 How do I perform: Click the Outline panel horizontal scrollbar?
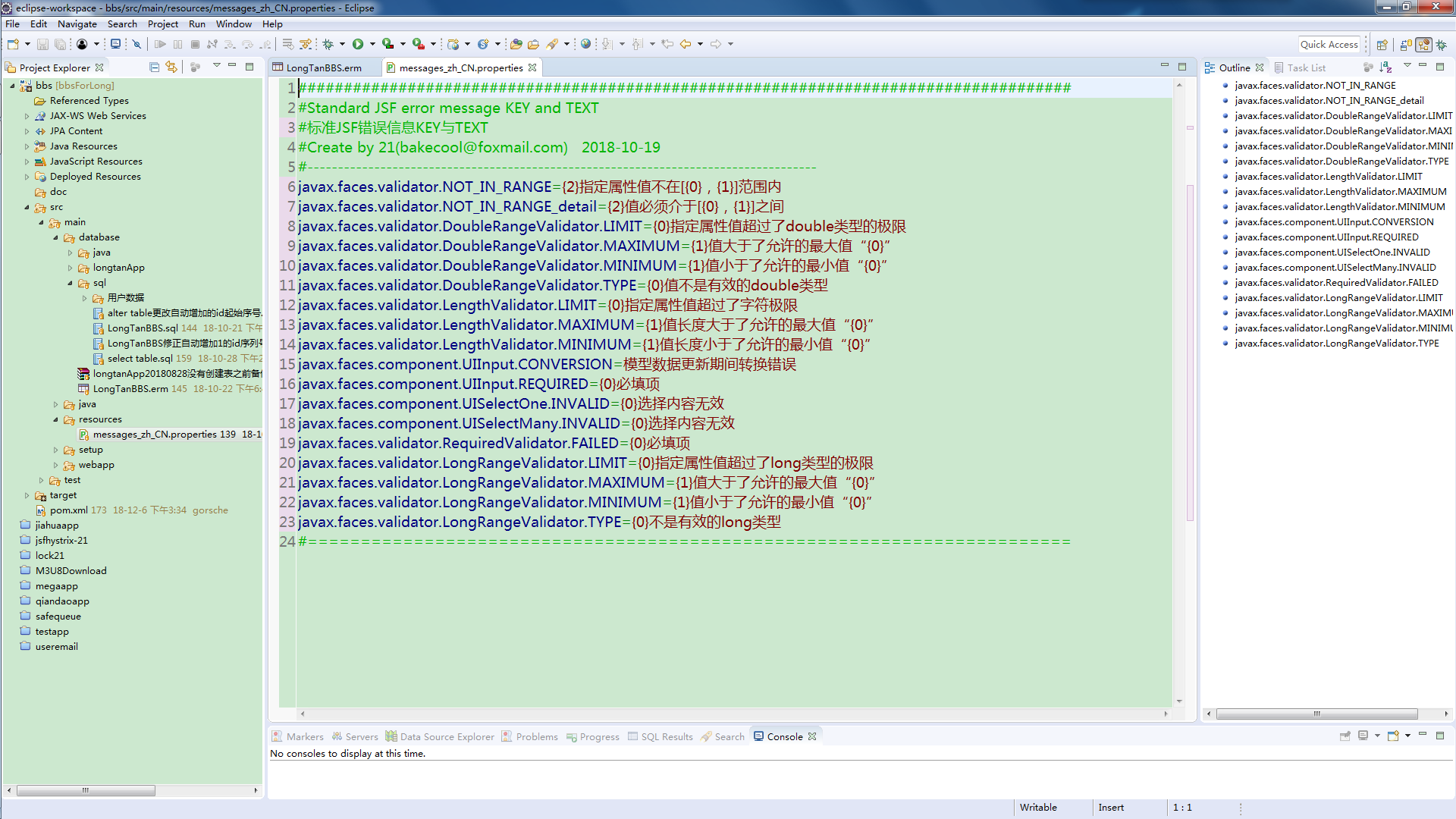pyautogui.click(x=1316, y=714)
